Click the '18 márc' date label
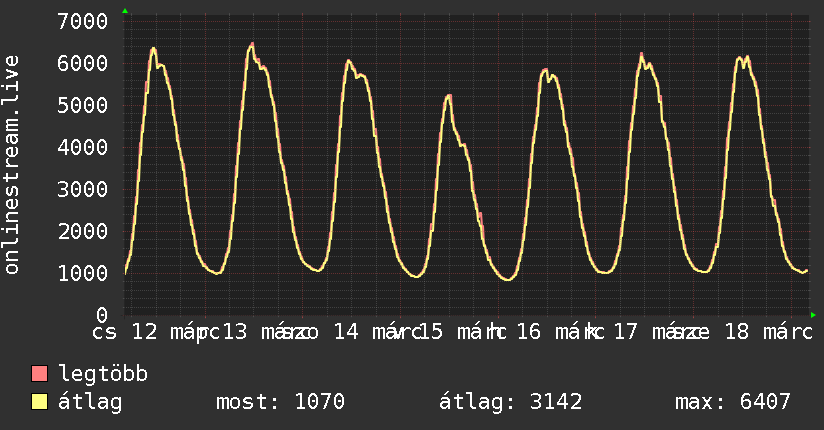The height and width of the screenshot is (430, 824). pos(760,331)
